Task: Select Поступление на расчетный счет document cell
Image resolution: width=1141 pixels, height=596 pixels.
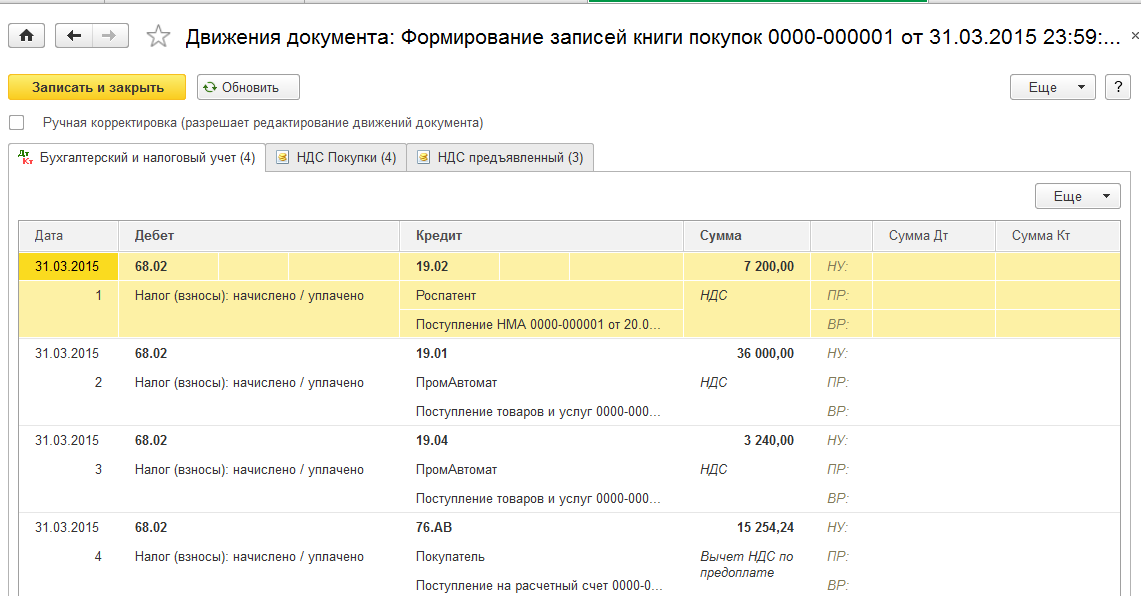Action: point(541,586)
